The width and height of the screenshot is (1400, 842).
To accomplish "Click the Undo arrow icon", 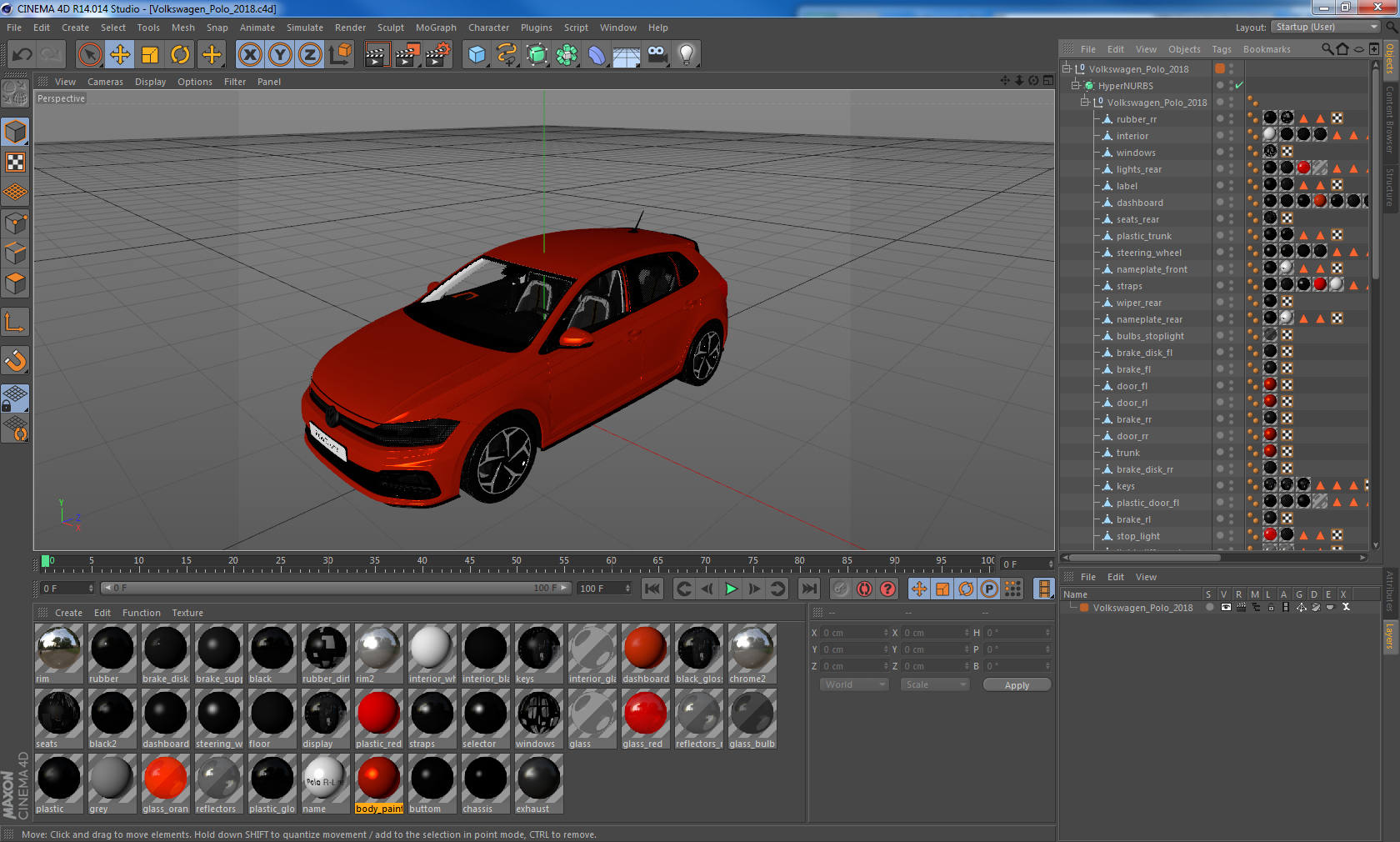I will click(22, 55).
